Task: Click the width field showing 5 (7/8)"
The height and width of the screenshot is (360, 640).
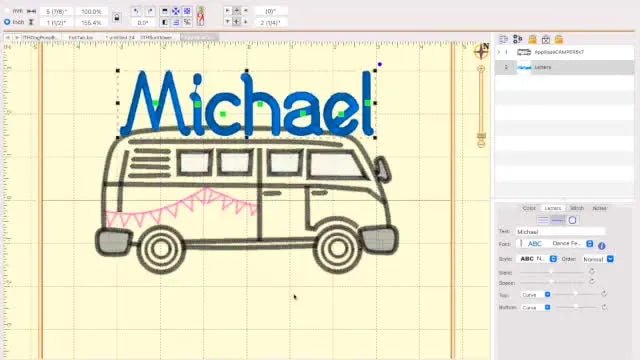Action: [x=56, y=11]
